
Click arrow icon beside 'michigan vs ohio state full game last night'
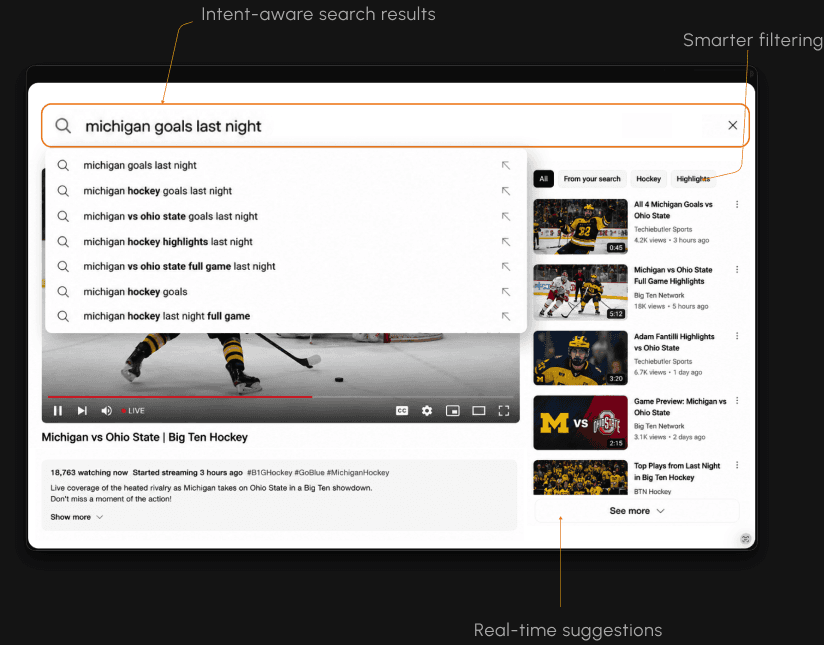(x=506, y=267)
